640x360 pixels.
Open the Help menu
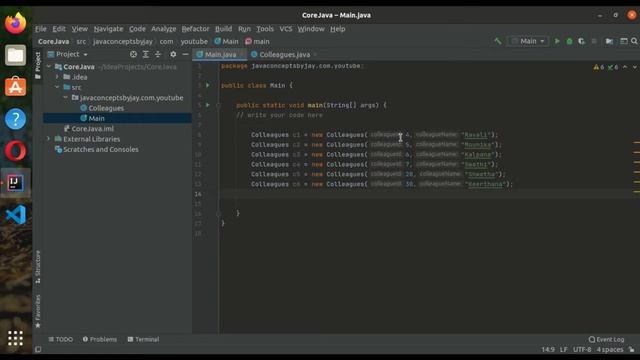338,29
